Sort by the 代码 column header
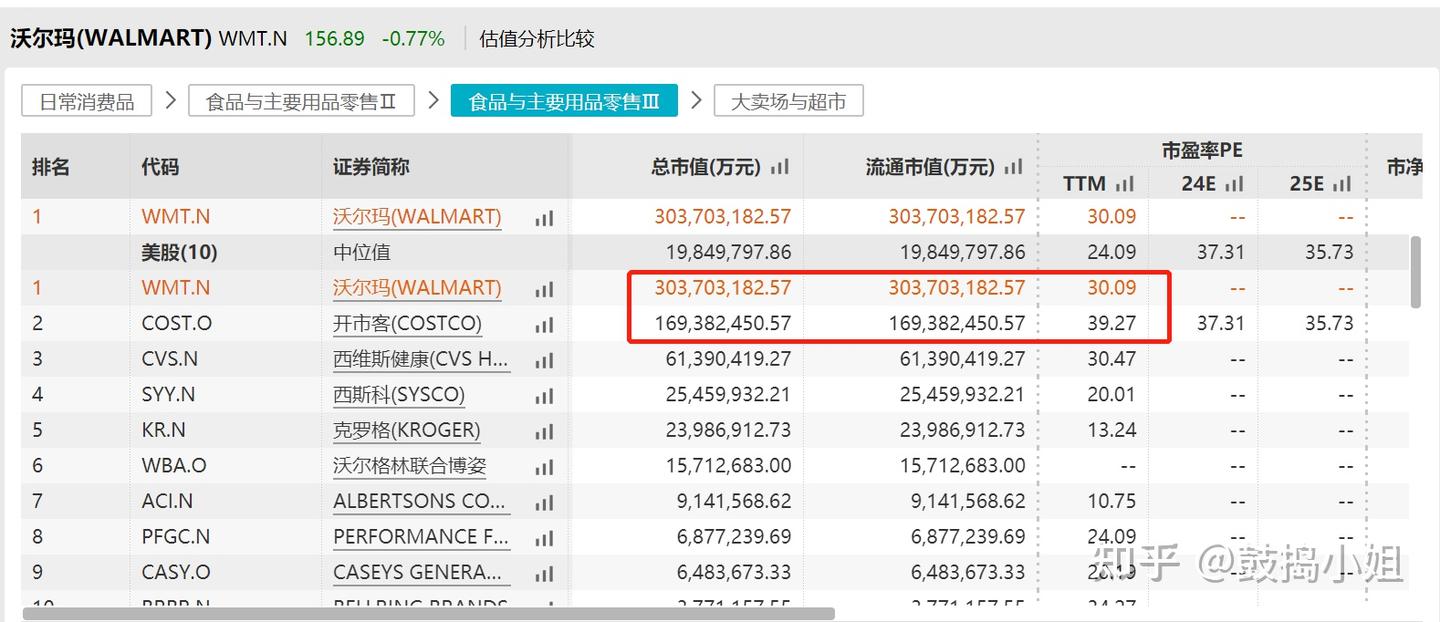The image size is (1440, 622). click(160, 167)
